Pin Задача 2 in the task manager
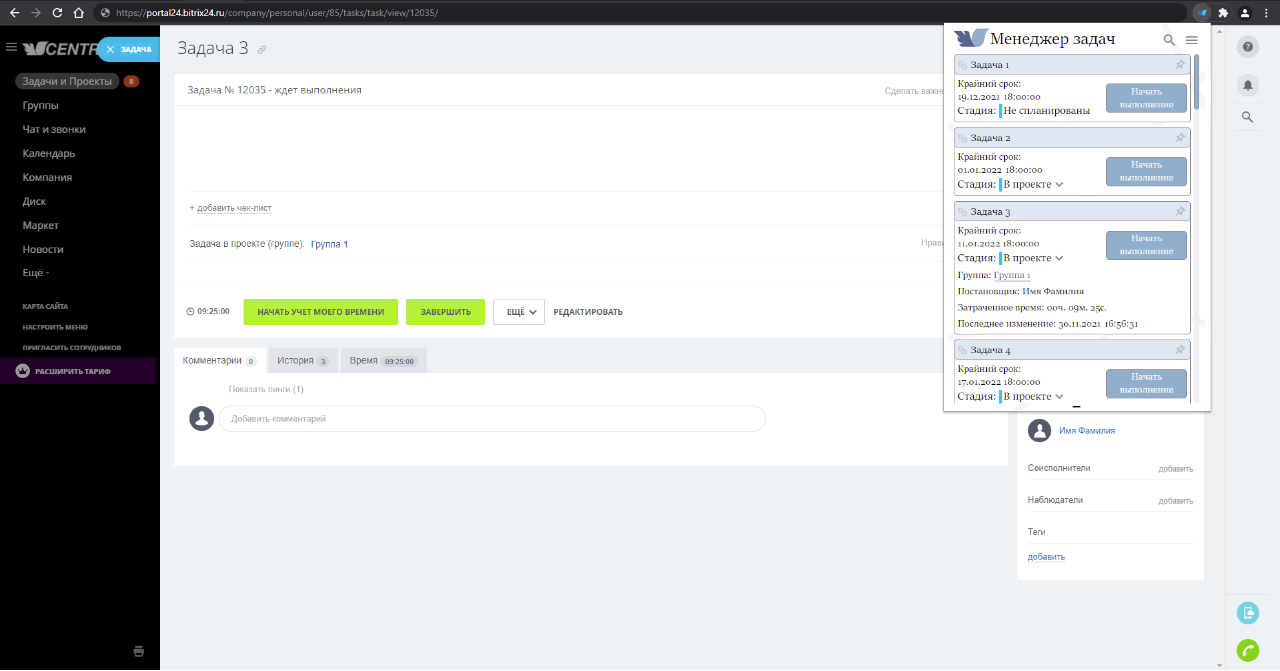 [1180, 138]
